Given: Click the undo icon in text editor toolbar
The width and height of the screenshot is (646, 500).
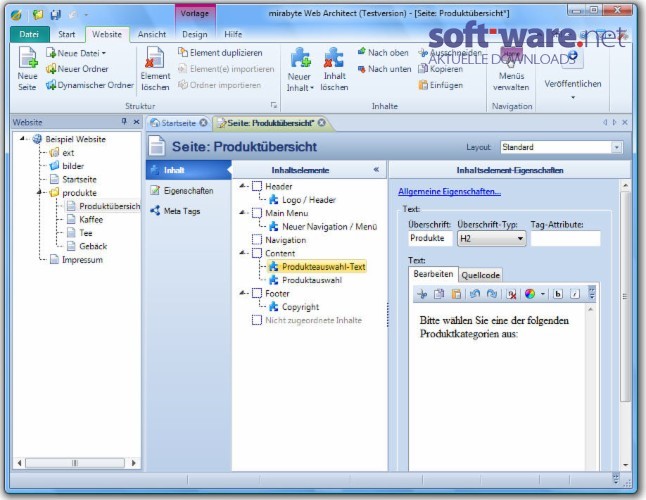Looking at the screenshot, I should [x=475, y=294].
